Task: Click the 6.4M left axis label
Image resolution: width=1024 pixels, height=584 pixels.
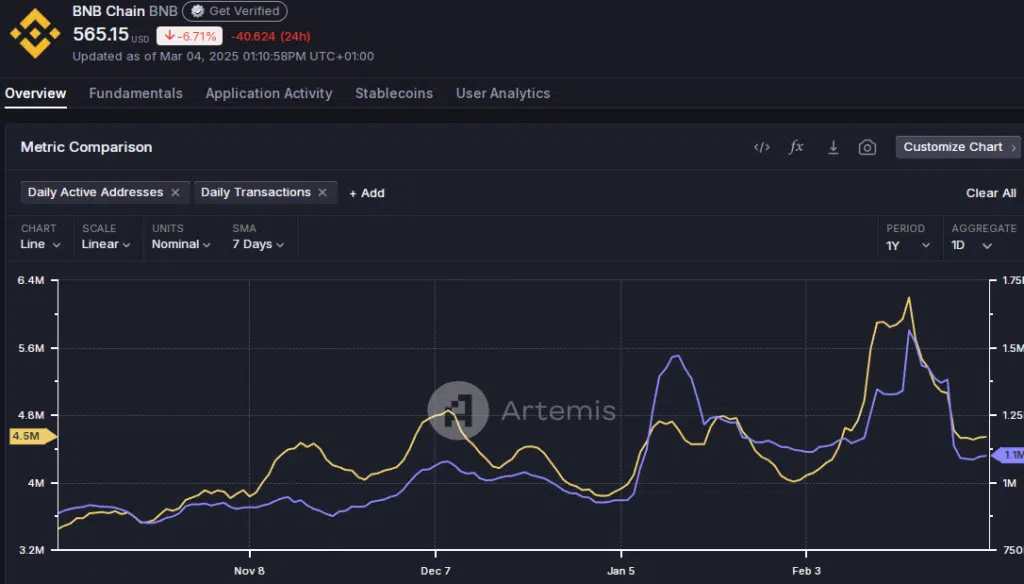Action: (x=31, y=280)
